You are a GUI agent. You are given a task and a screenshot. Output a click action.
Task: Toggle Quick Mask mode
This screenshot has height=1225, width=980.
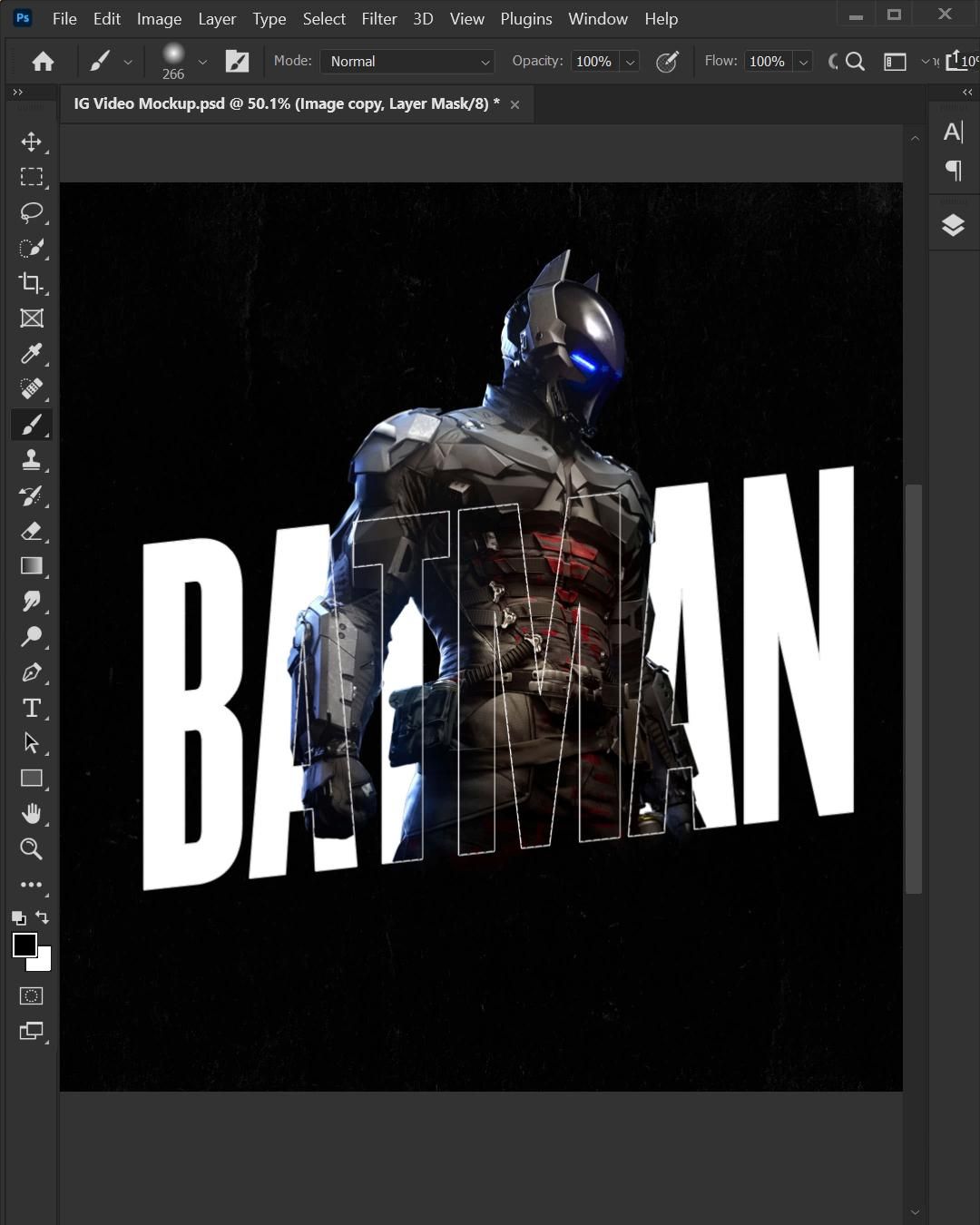pyautogui.click(x=32, y=995)
